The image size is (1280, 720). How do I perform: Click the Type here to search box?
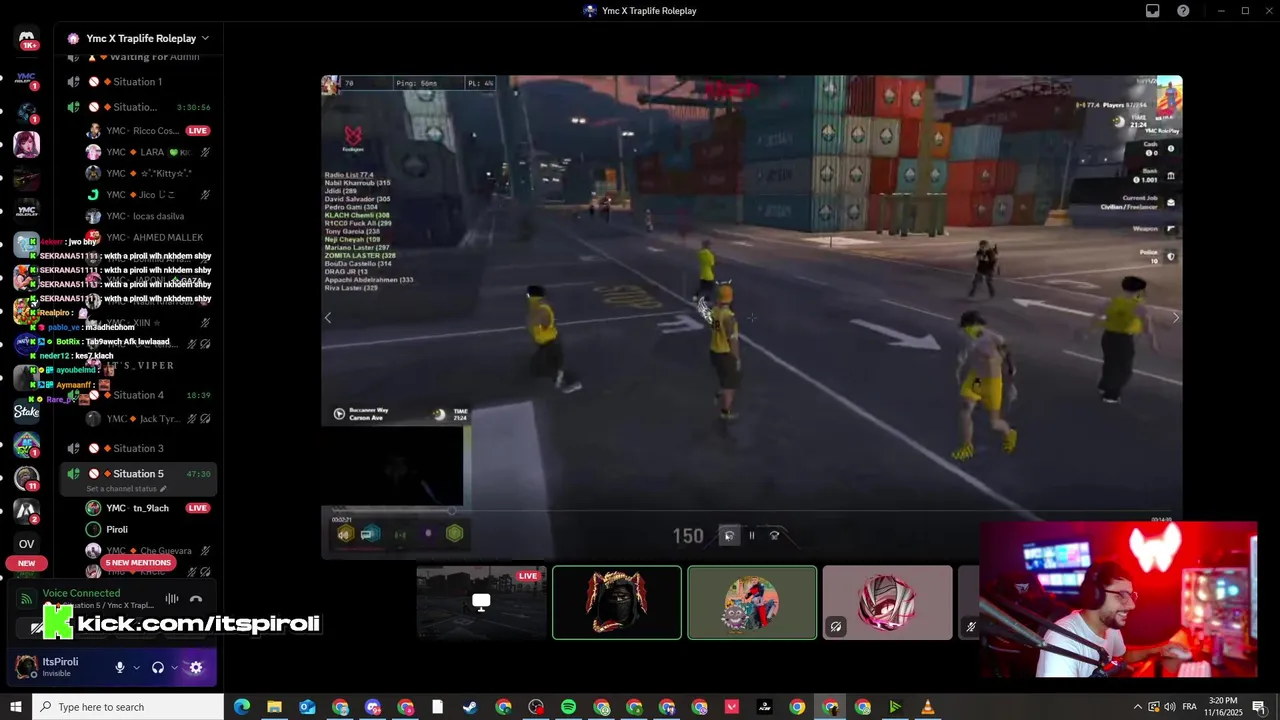128,707
